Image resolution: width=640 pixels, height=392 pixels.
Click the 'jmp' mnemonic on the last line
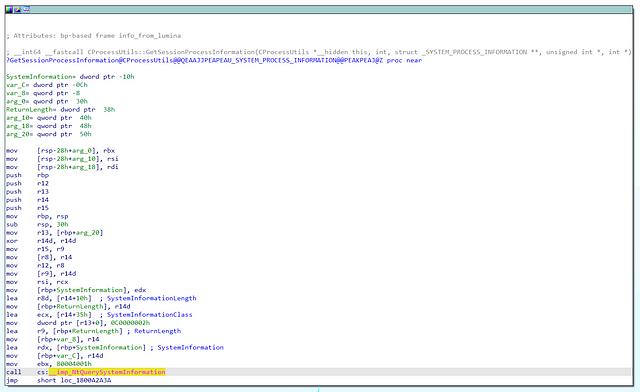[x=12, y=380]
